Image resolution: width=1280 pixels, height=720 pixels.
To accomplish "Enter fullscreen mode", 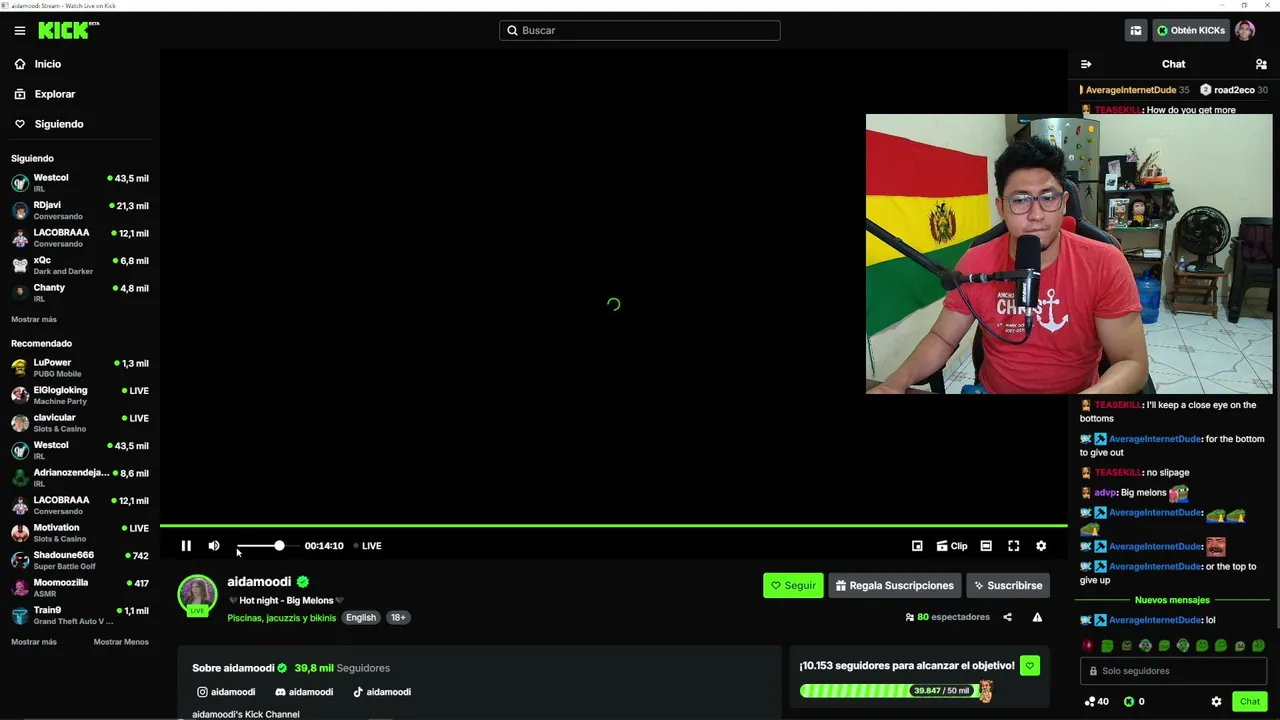I will point(1014,546).
